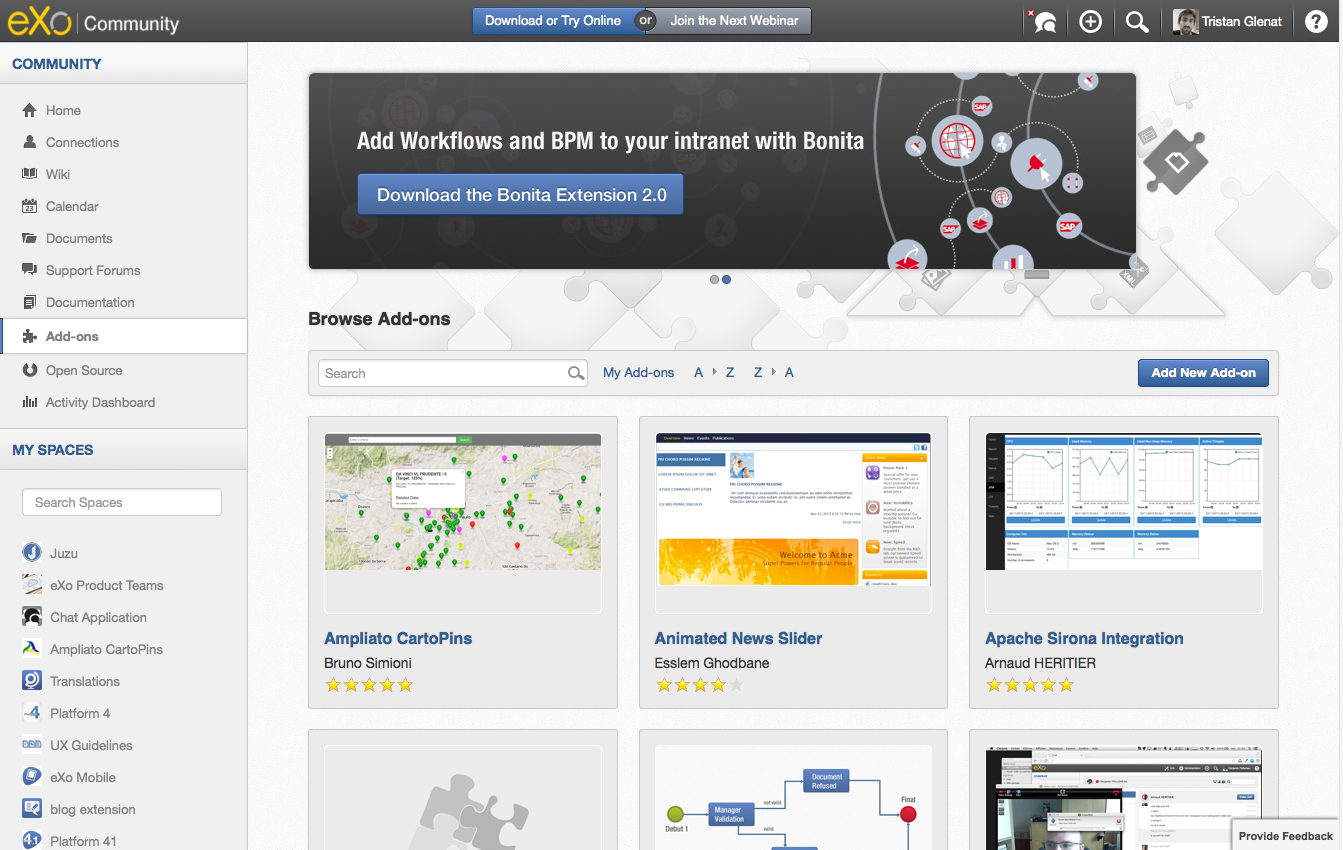Open the Apache Sirona Integration title link
This screenshot has height=850, width=1343.
pos(1084,638)
